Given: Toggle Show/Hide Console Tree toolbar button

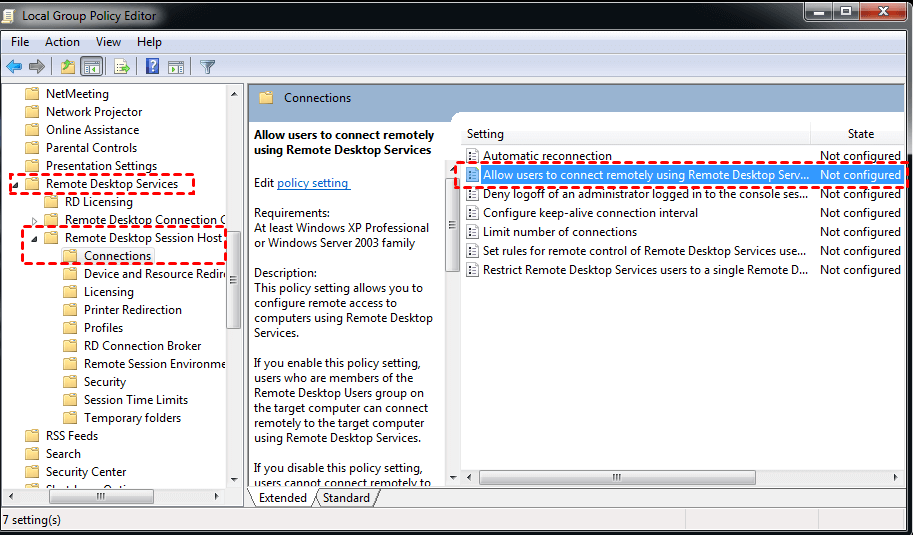Looking at the screenshot, I should [91, 67].
